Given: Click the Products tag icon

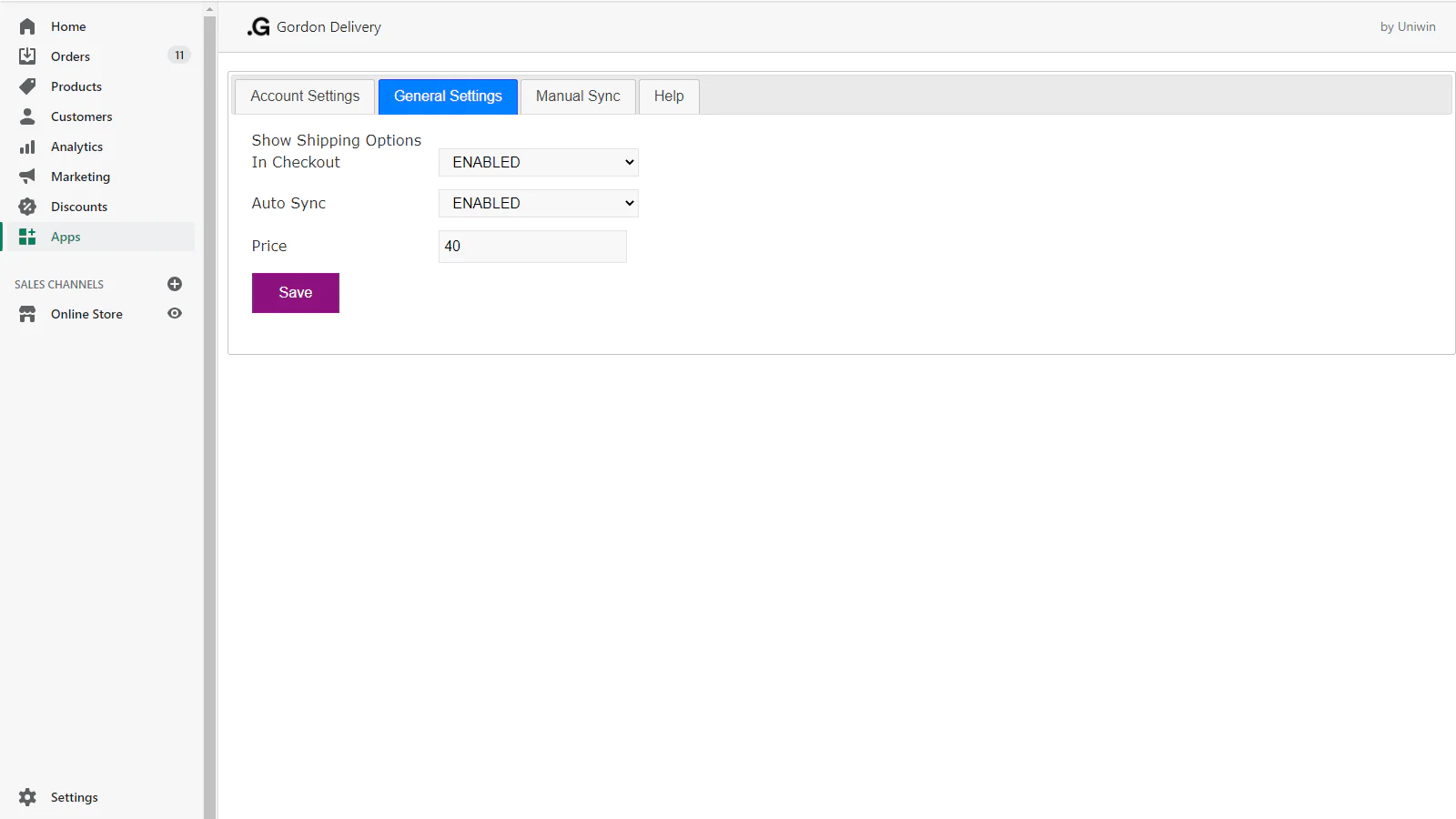Looking at the screenshot, I should pyautogui.click(x=27, y=86).
